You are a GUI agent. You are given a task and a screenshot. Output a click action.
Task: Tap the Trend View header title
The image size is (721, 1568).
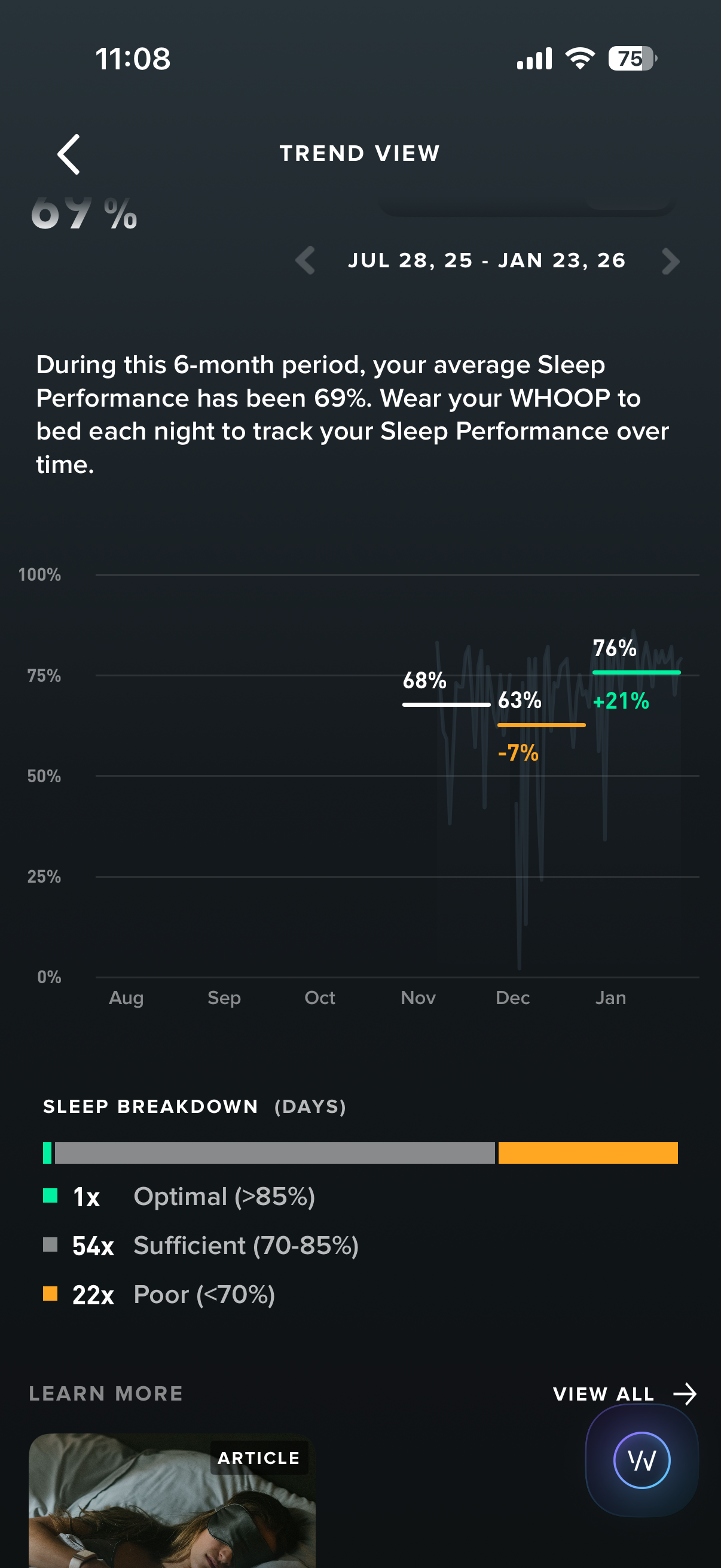(359, 153)
